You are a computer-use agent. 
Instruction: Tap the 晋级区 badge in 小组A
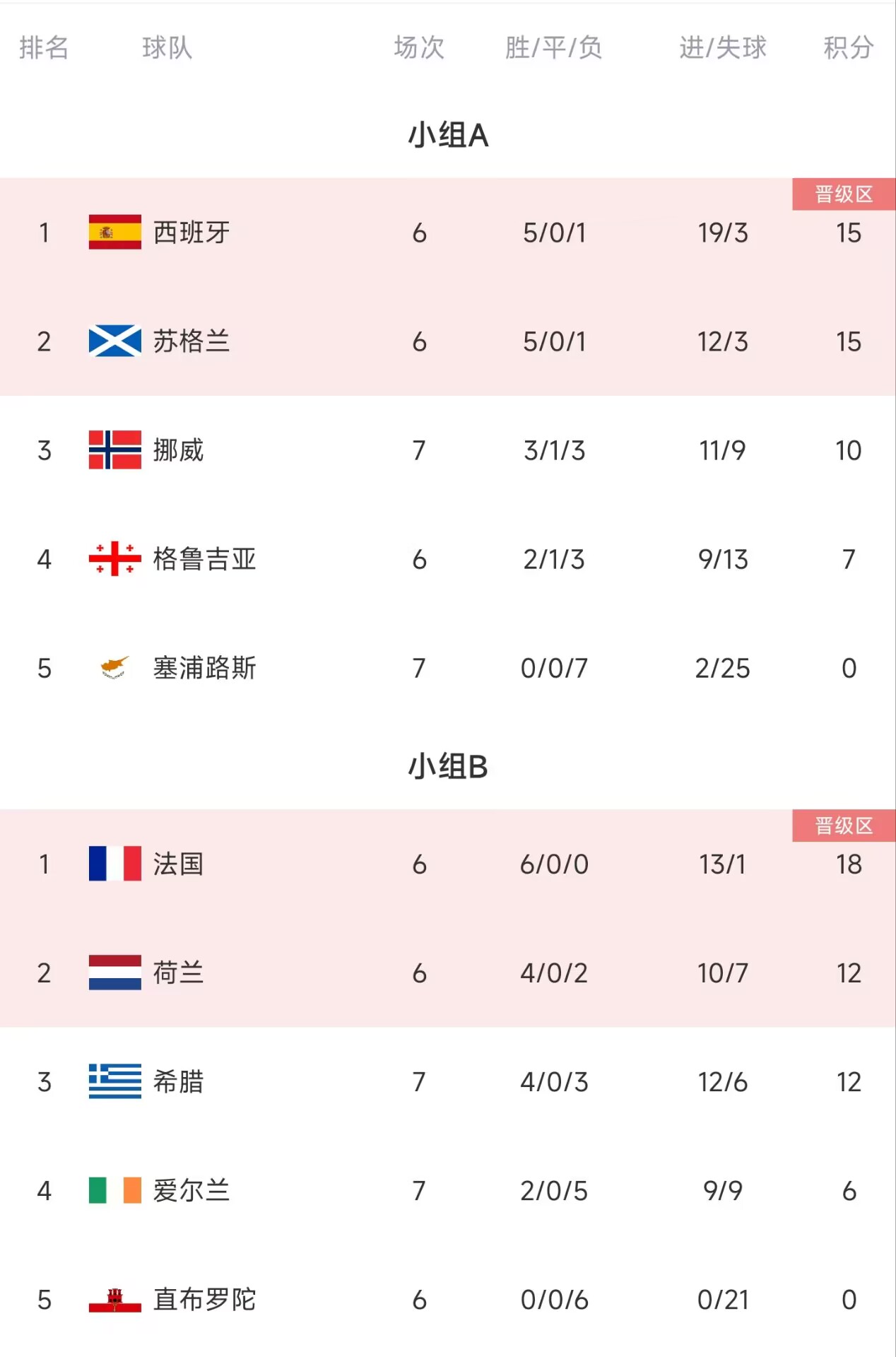(844, 194)
